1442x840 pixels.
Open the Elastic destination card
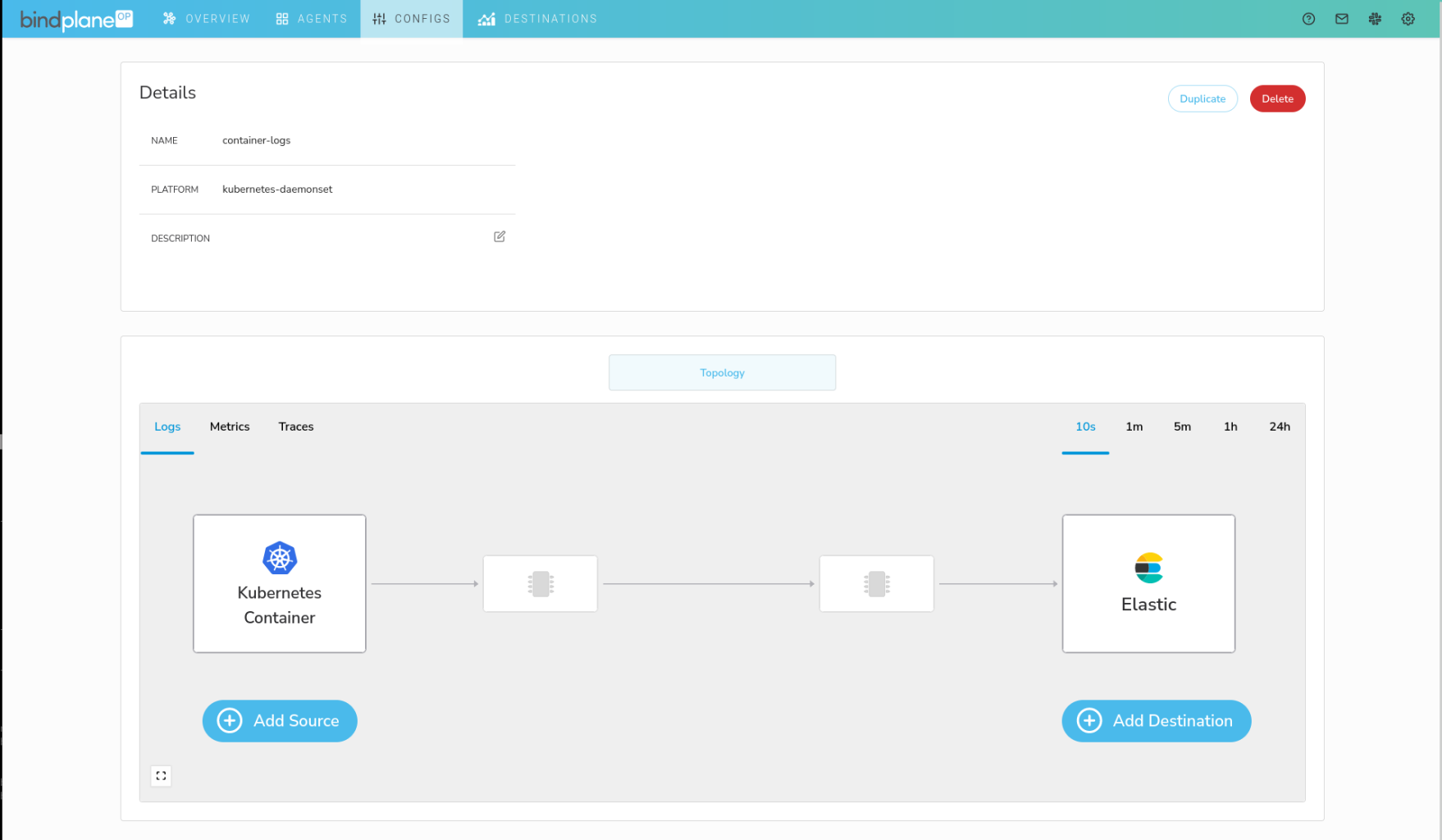(x=1148, y=584)
